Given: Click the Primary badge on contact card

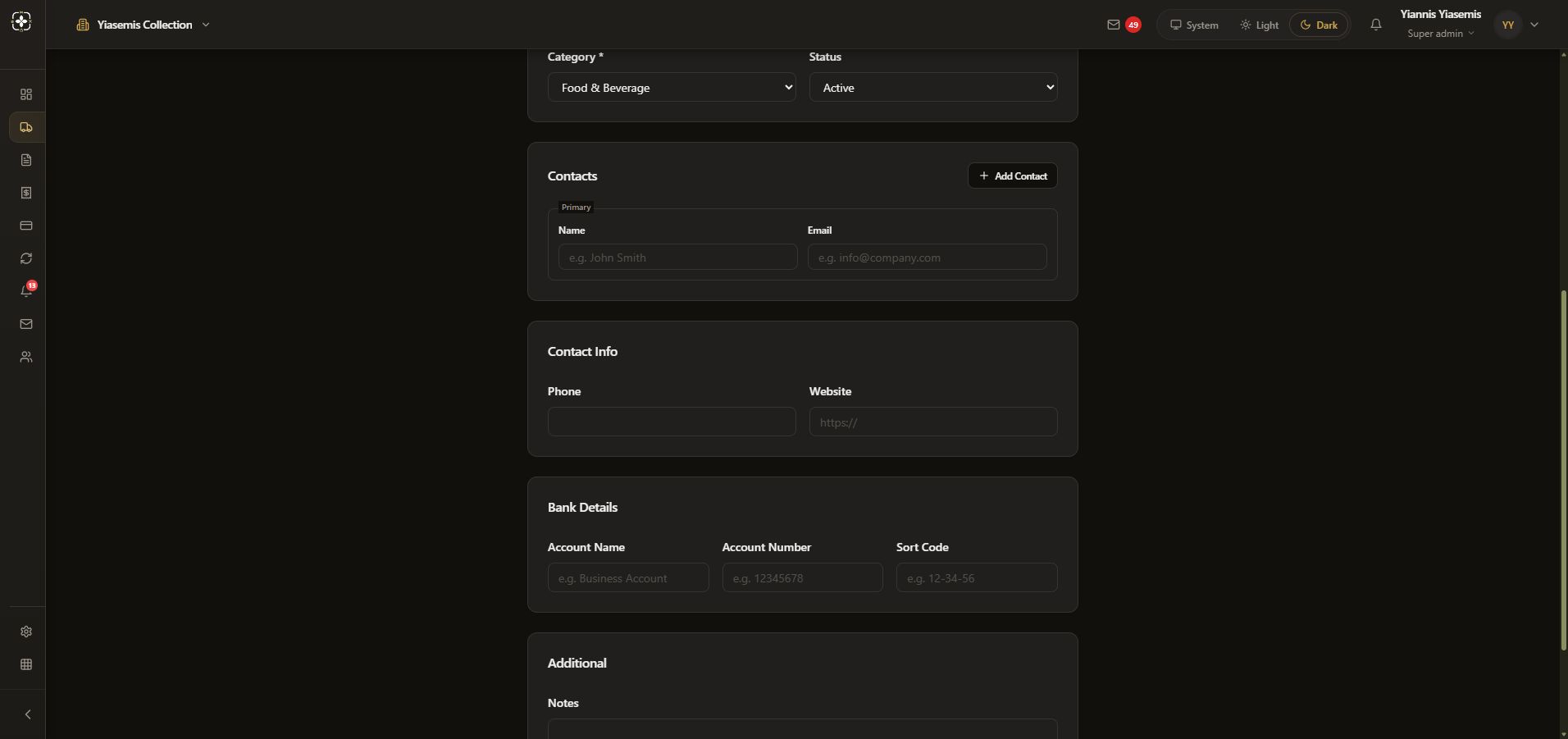Looking at the screenshot, I should coord(576,208).
